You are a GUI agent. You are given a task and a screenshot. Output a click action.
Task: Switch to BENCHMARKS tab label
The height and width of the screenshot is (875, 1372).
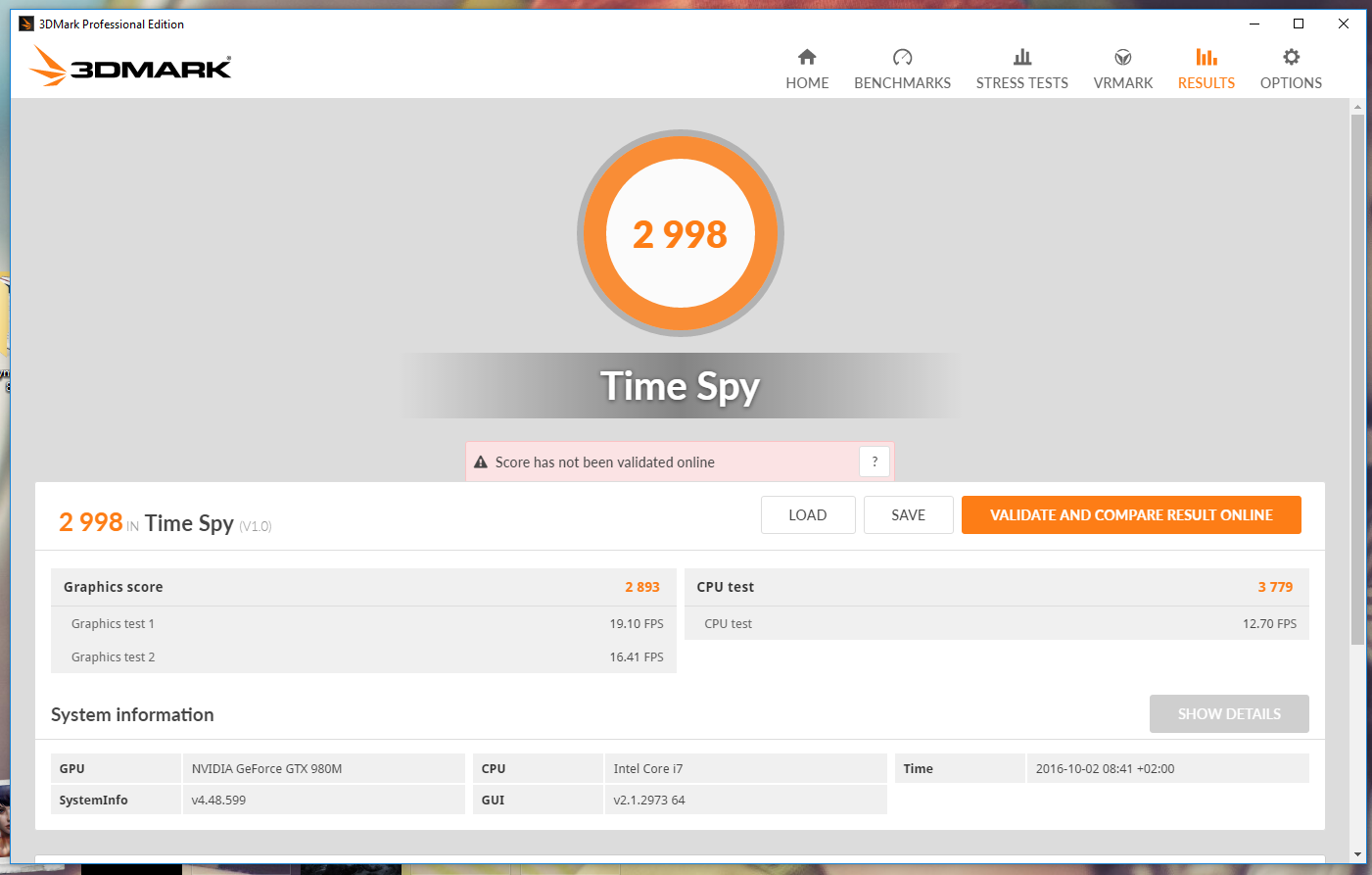point(903,83)
